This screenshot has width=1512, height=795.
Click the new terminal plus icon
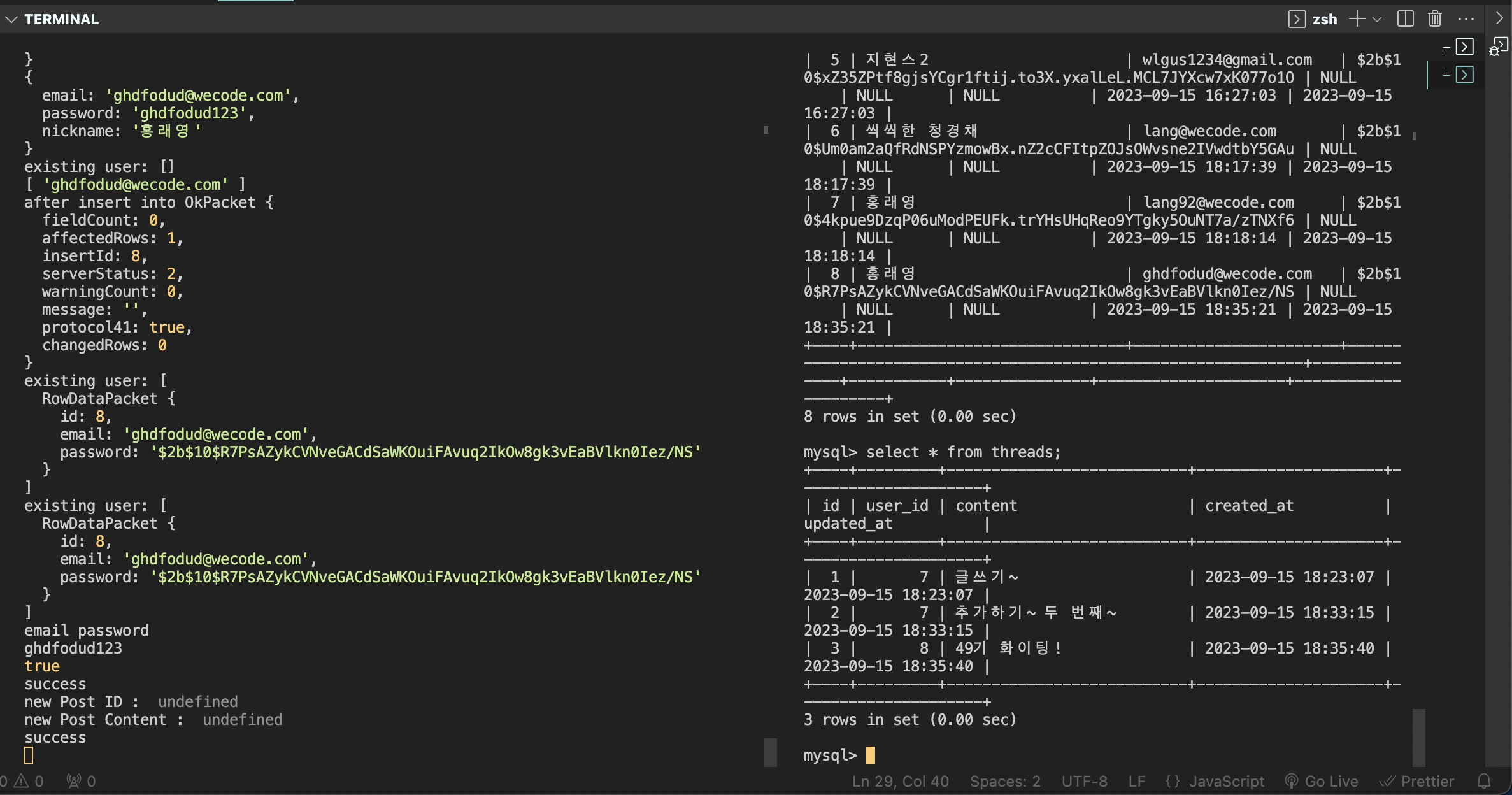click(1357, 19)
